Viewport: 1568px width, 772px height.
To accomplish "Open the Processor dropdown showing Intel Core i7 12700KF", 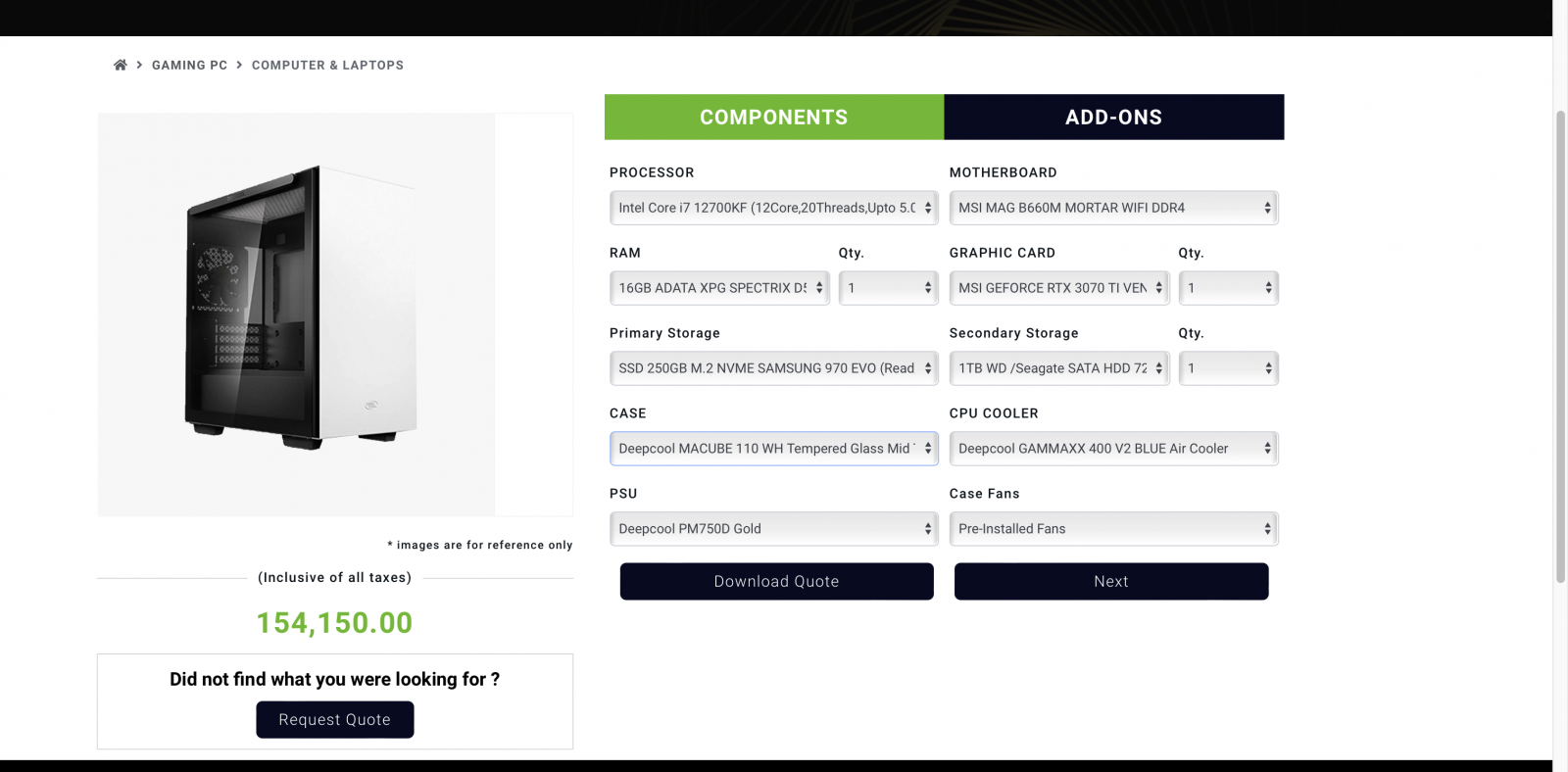I will 774,208.
